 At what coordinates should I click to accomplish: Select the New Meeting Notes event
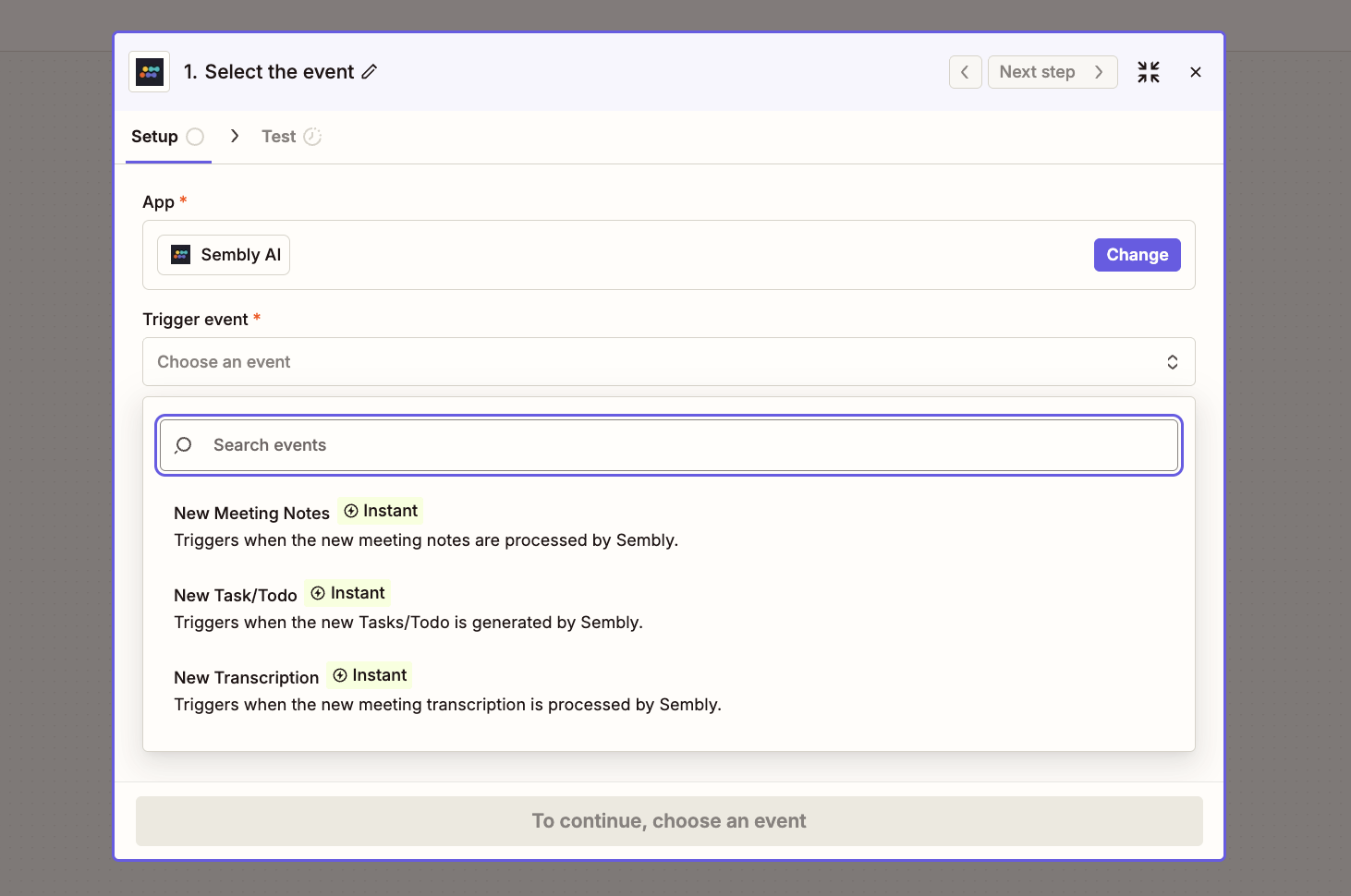(669, 526)
